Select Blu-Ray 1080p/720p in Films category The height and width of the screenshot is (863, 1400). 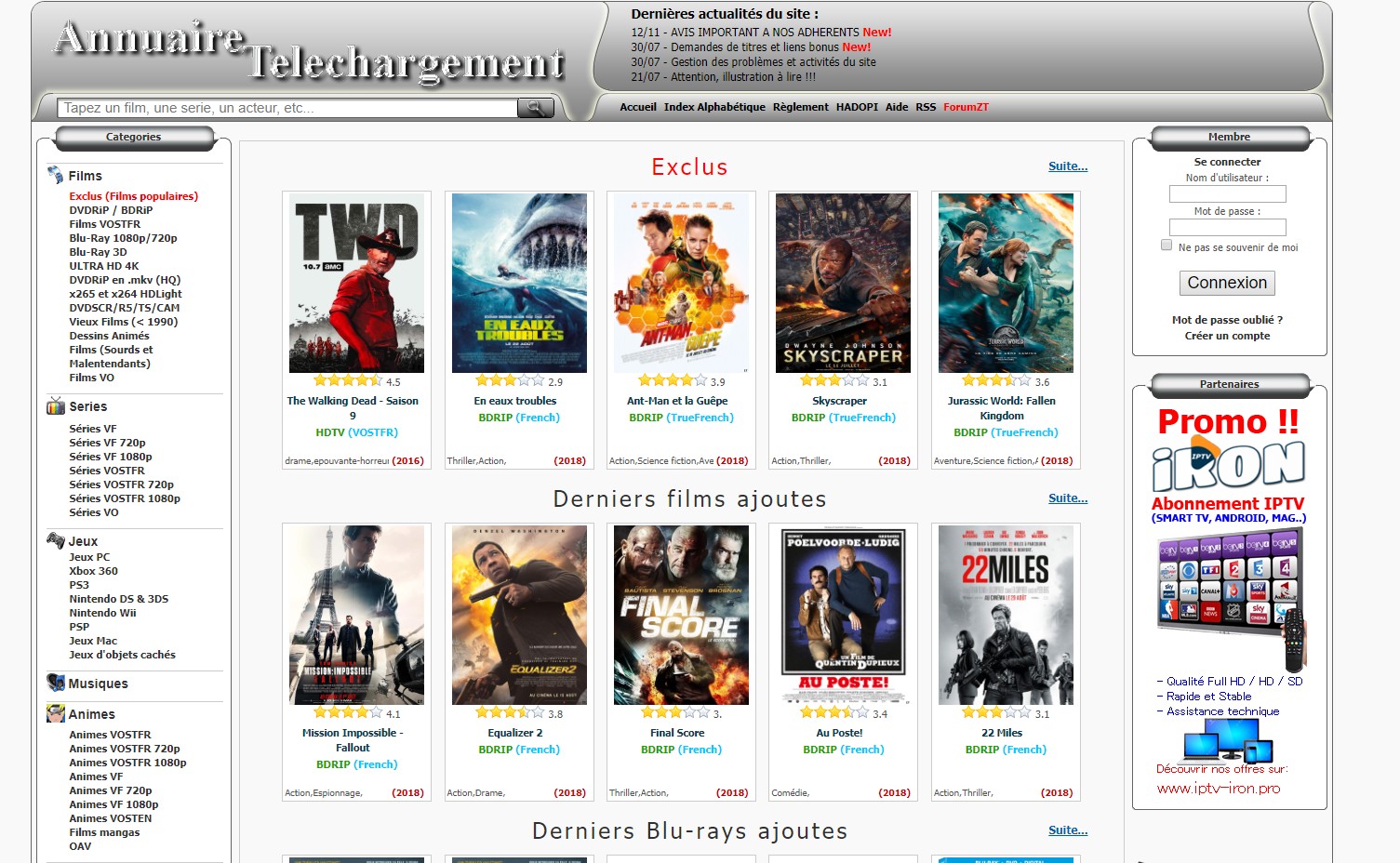123,238
